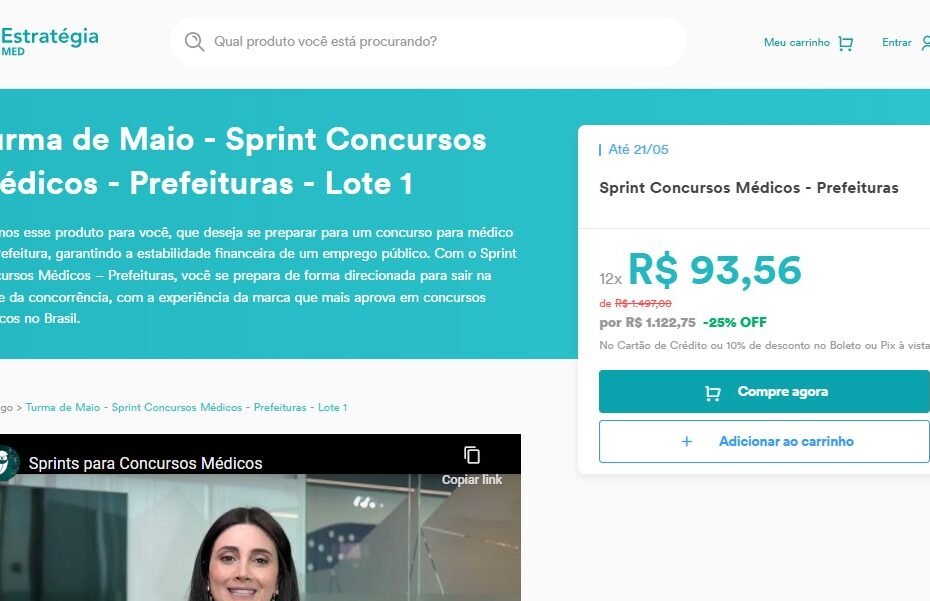This screenshot has height=601, width=930.
Task: Go back via the truncated catalog breadcrumb
Action: point(6,408)
